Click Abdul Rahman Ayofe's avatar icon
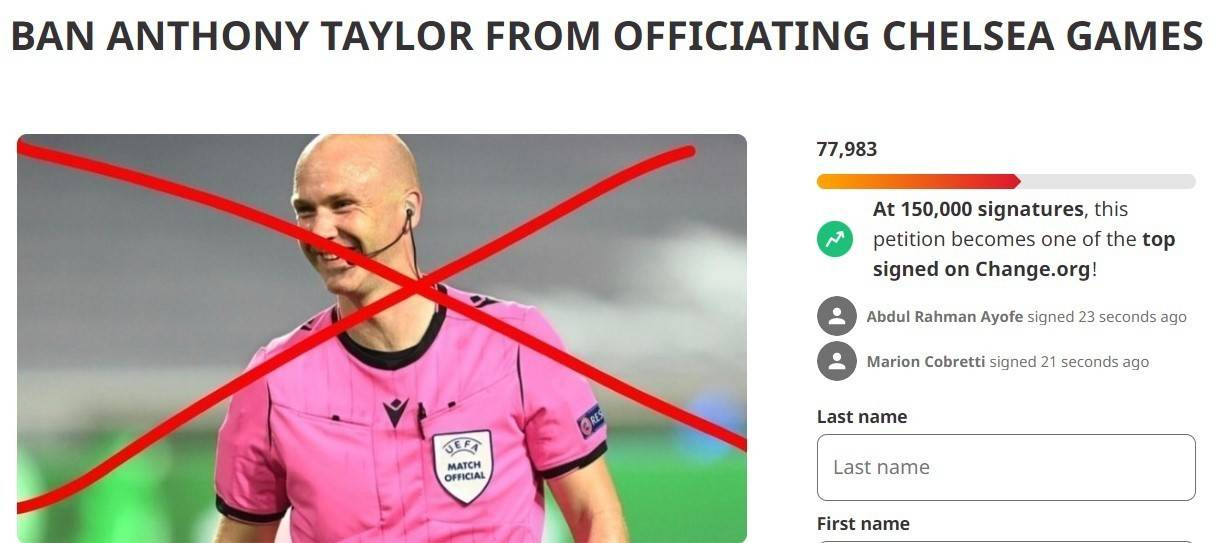This screenshot has height=543, width=1232. (836, 316)
